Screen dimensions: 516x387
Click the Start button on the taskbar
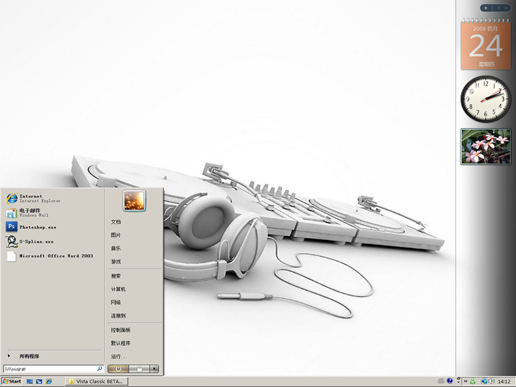[12, 381]
